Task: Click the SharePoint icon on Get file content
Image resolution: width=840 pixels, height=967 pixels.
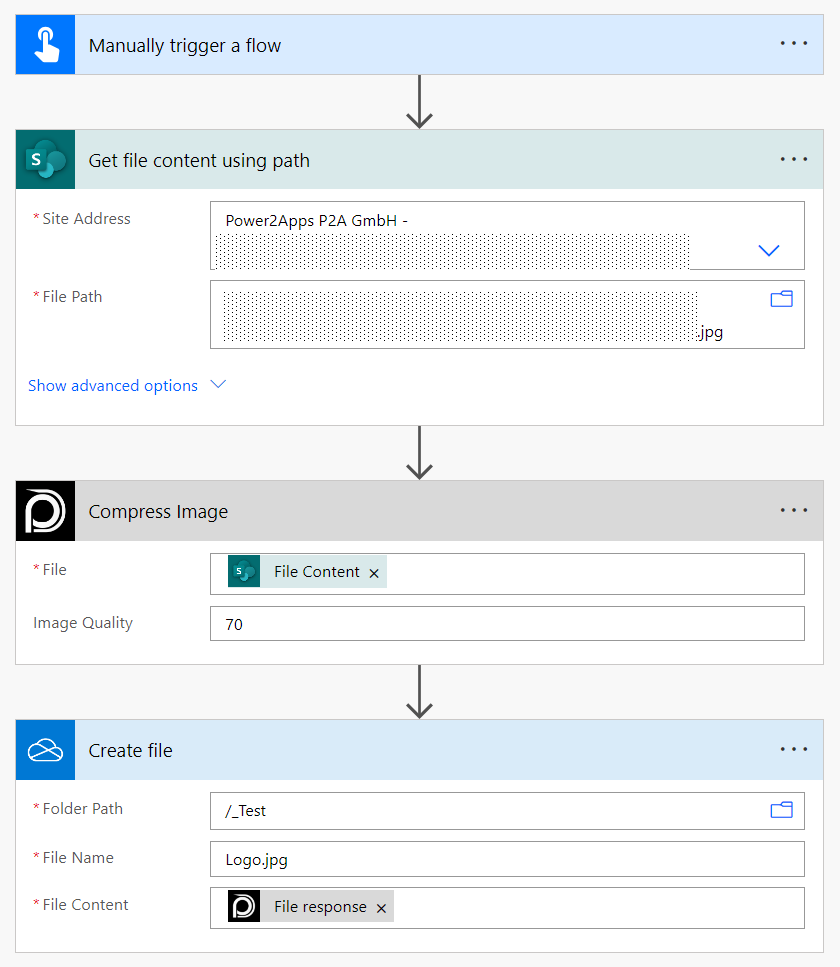Action: [x=45, y=160]
